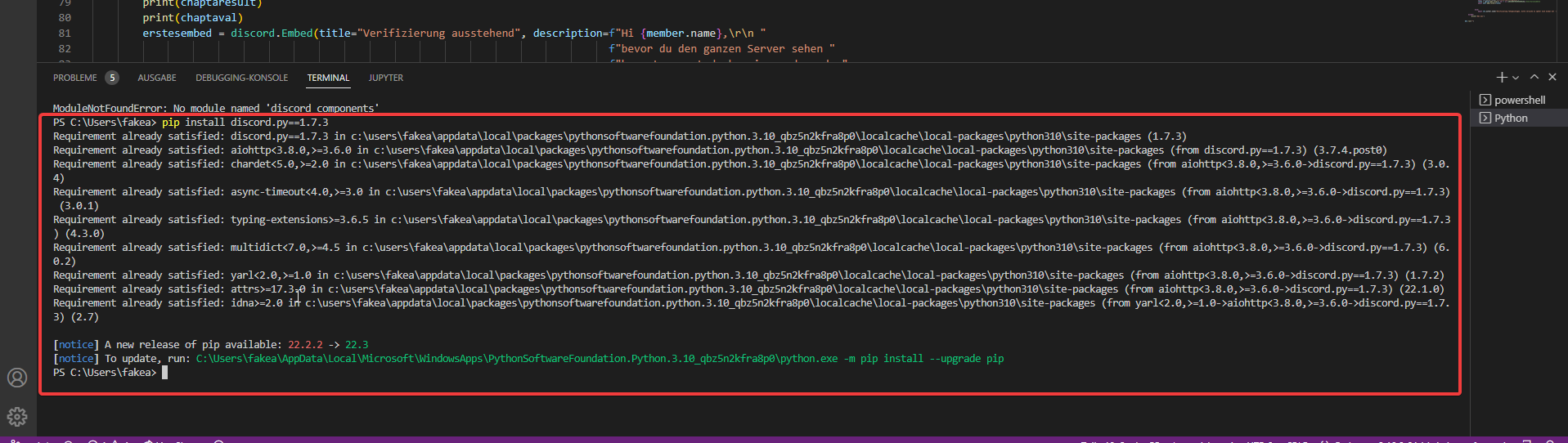Click the terminal prompt input cursor

(164, 373)
